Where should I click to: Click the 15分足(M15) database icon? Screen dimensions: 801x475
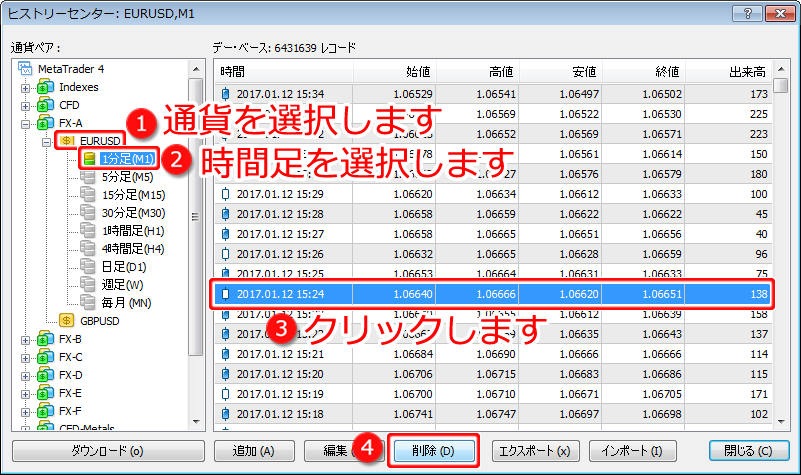88,195
